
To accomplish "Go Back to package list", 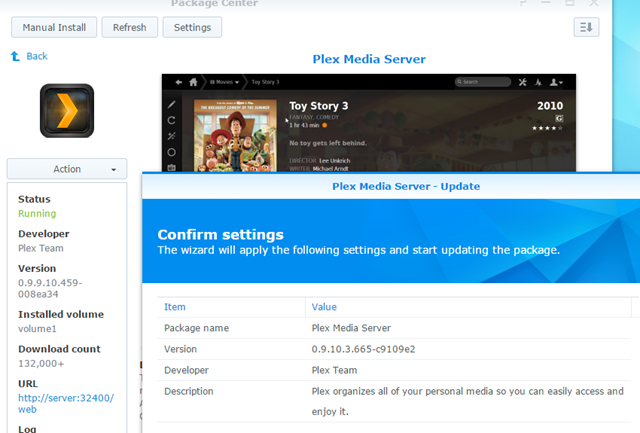I will click(37, 56).
